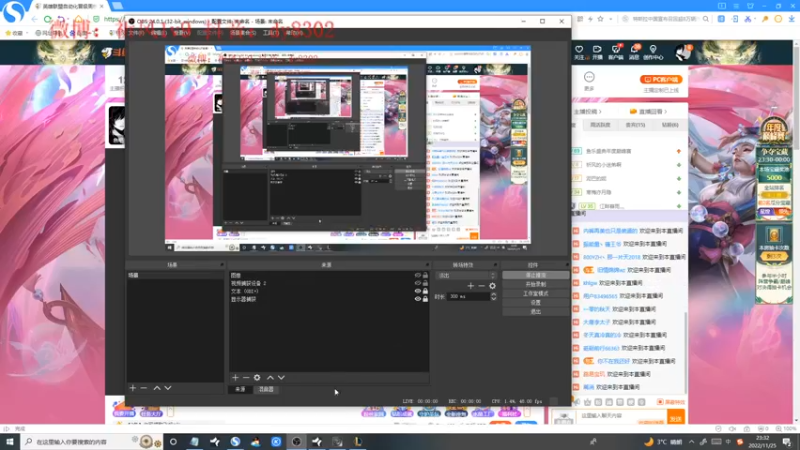The width and height of the screenshot is (800, 450).
Task: Show hidden system tray icons chevron
Action: (x=691, y=442)
